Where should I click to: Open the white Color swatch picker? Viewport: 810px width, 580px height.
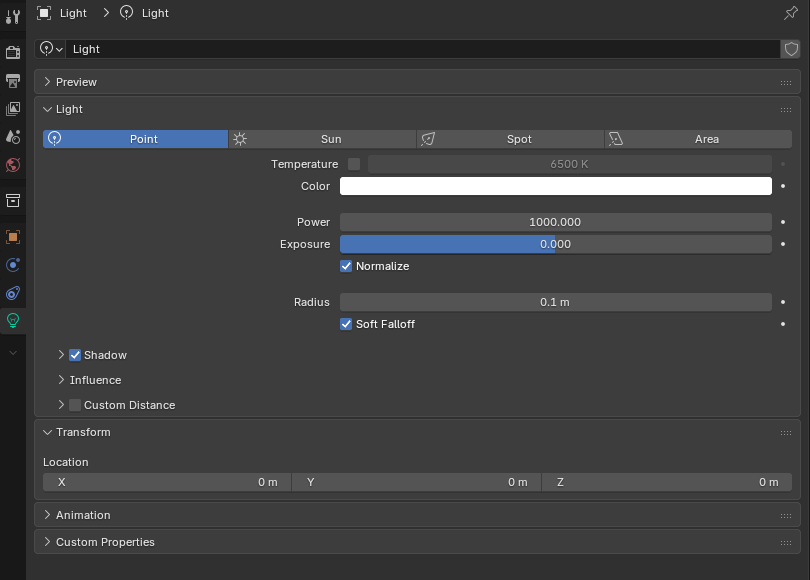pos(556,186)
